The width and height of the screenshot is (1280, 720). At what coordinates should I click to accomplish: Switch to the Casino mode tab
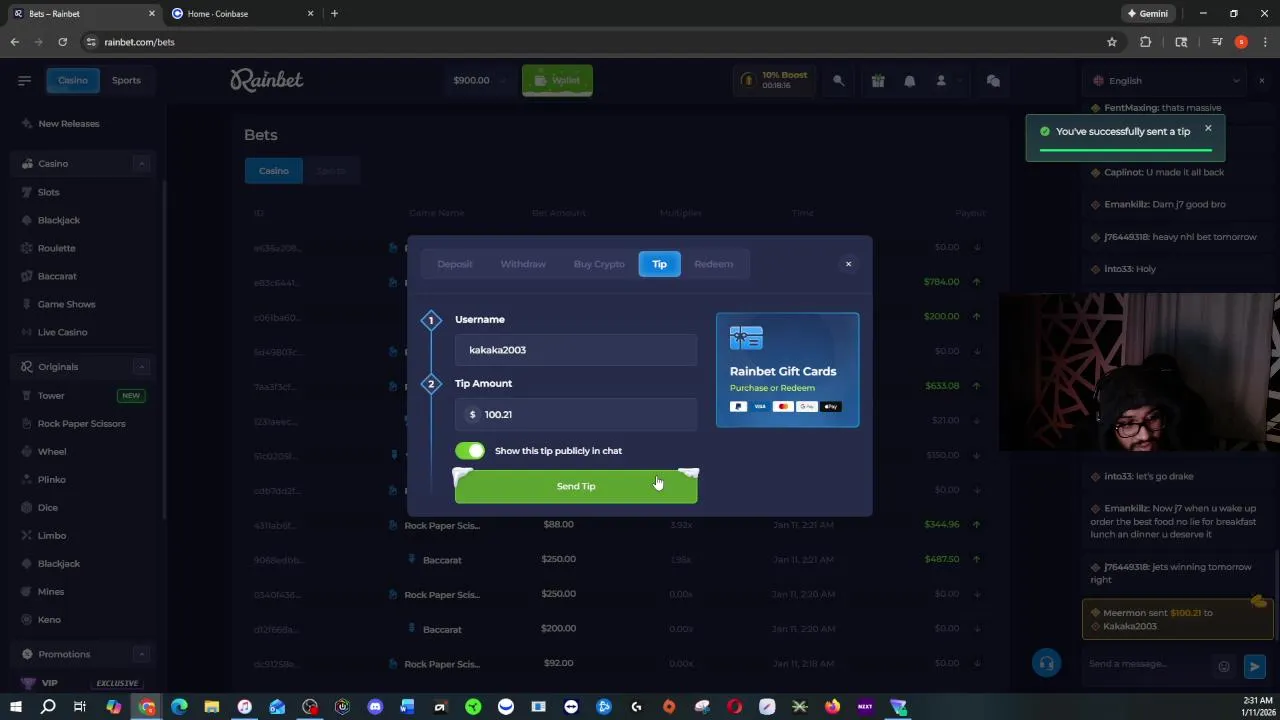pyautogui.click(x=72, y=80)
